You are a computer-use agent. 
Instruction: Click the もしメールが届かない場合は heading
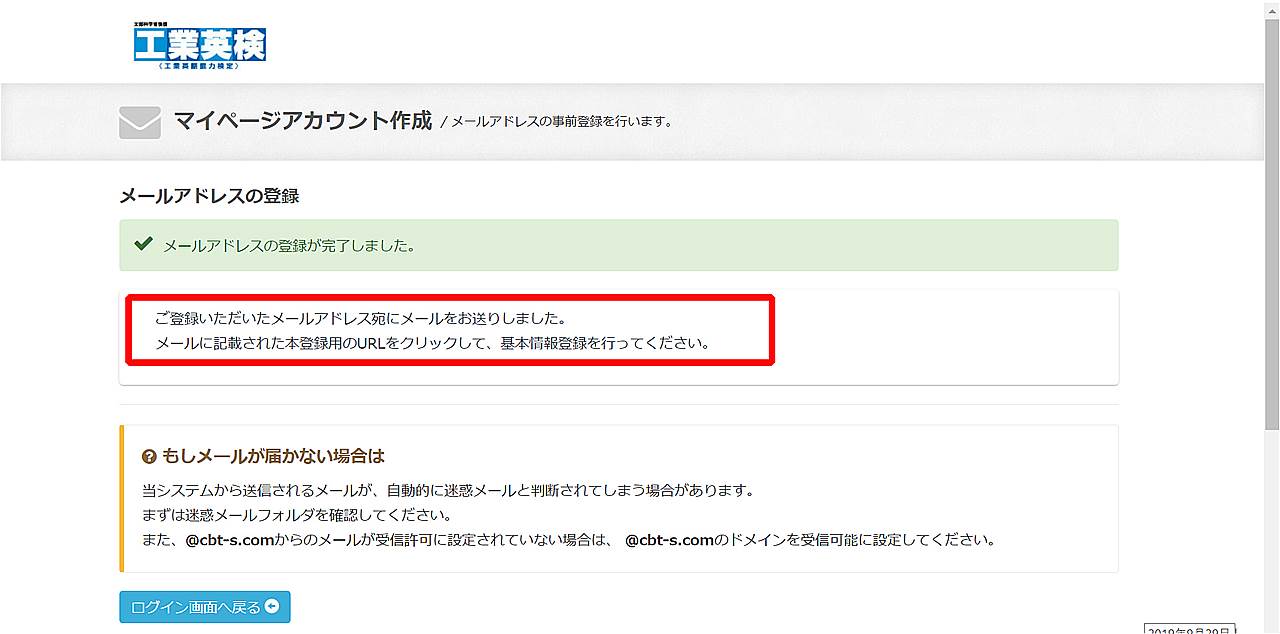273,457
